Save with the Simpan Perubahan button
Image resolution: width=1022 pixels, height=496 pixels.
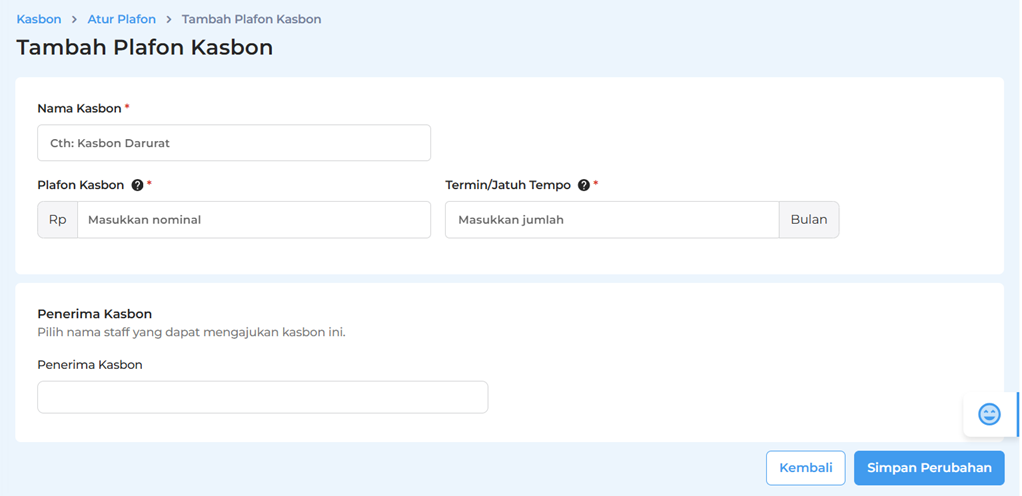click(929, 468)
